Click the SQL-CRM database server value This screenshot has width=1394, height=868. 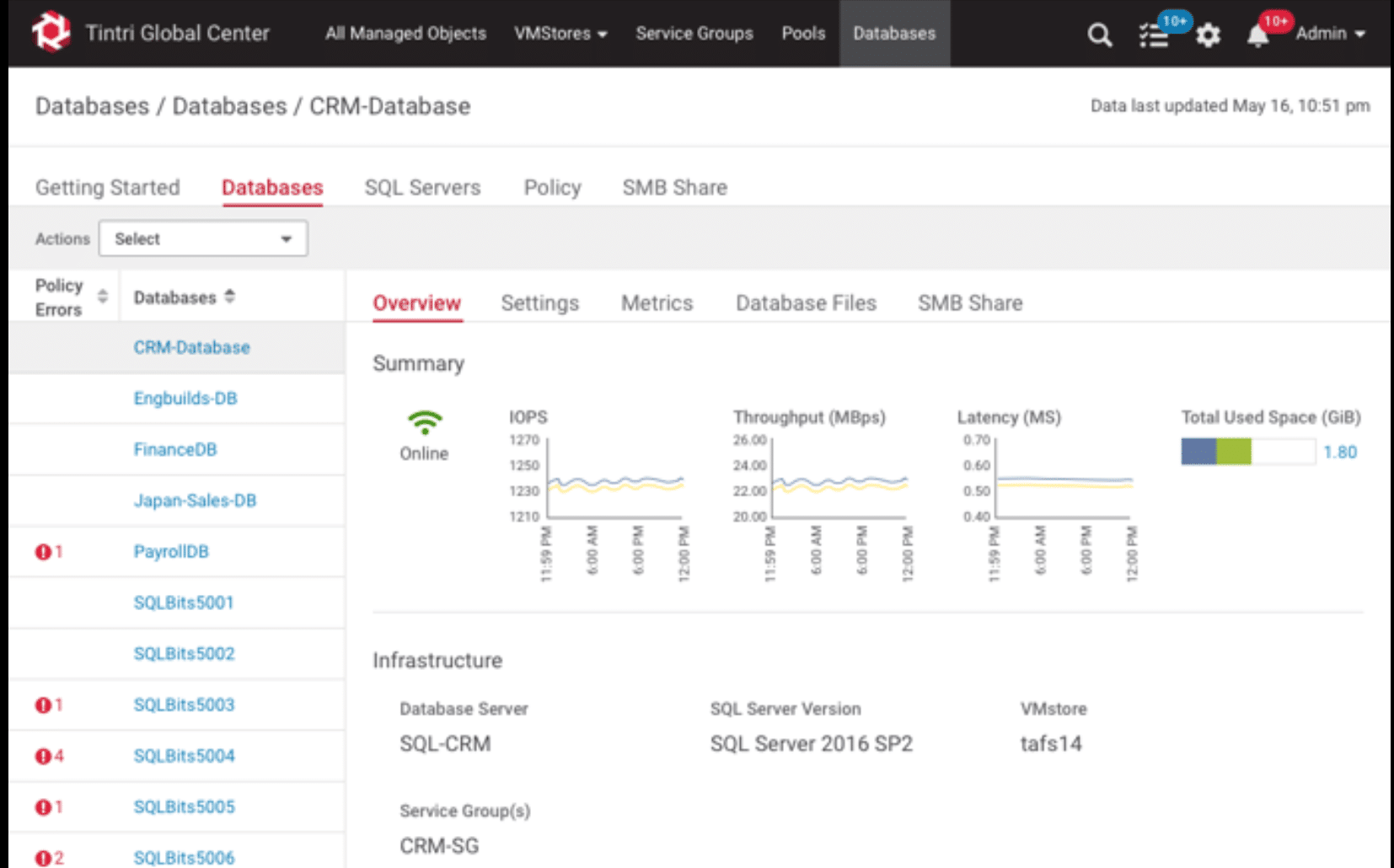click(x=445, y=744)
